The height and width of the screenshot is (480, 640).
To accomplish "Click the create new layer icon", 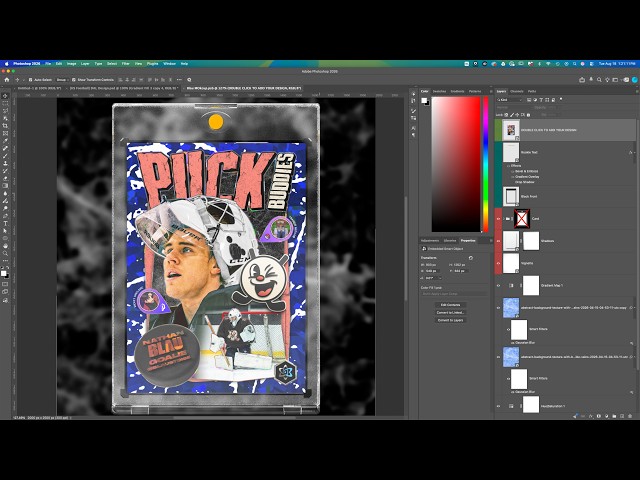I will (622, 416).
